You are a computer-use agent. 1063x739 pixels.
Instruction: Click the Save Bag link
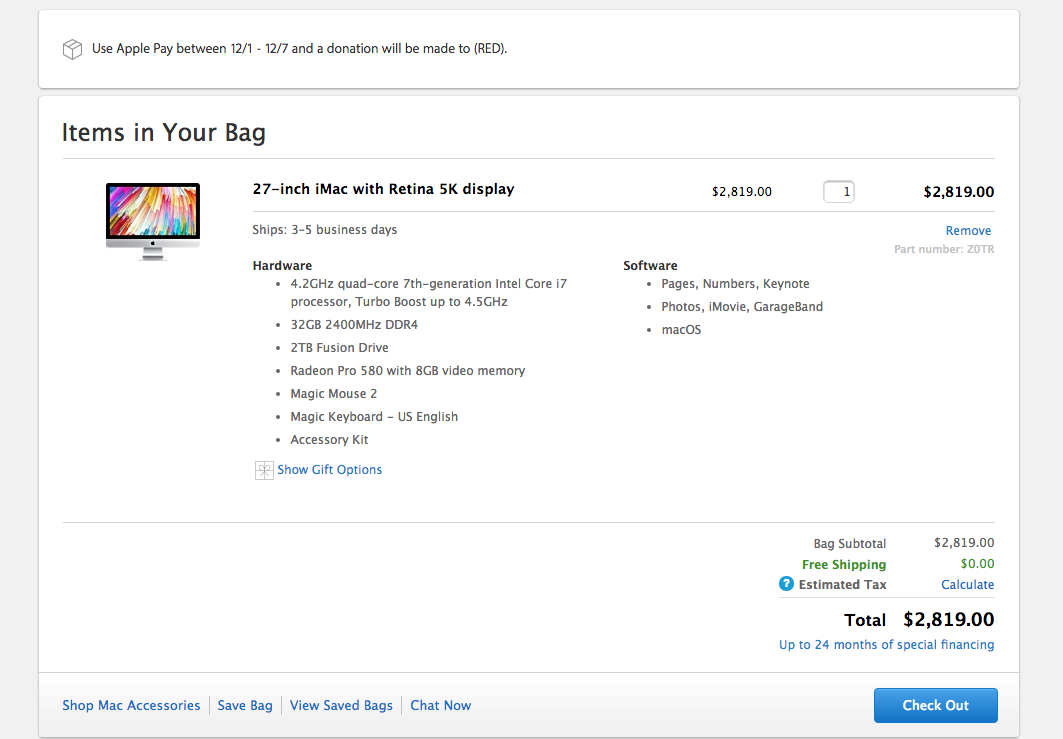pos(245,705)
